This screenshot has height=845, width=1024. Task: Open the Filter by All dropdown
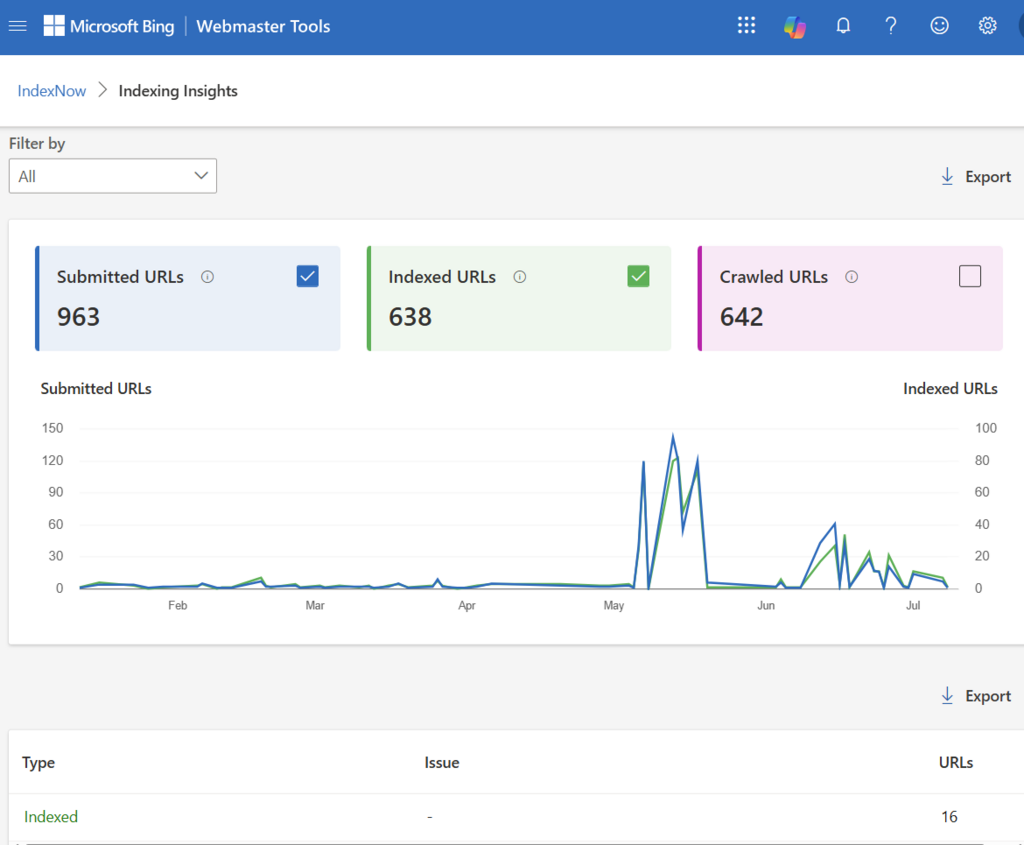tap(113, 176)
